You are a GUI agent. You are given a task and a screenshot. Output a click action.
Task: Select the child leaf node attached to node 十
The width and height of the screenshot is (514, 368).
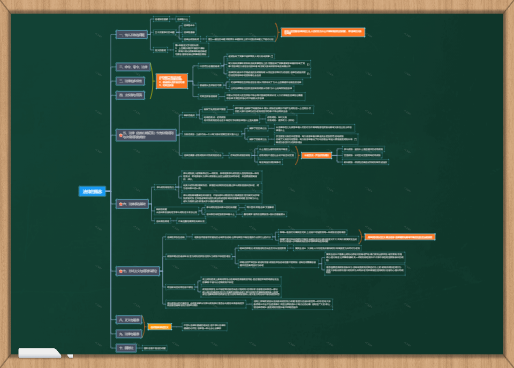tap(154, 348)
